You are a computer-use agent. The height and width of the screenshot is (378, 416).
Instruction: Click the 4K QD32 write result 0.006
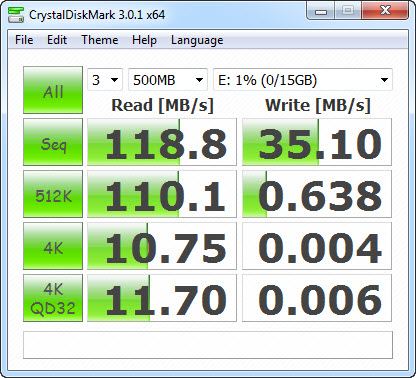(317, 298)
